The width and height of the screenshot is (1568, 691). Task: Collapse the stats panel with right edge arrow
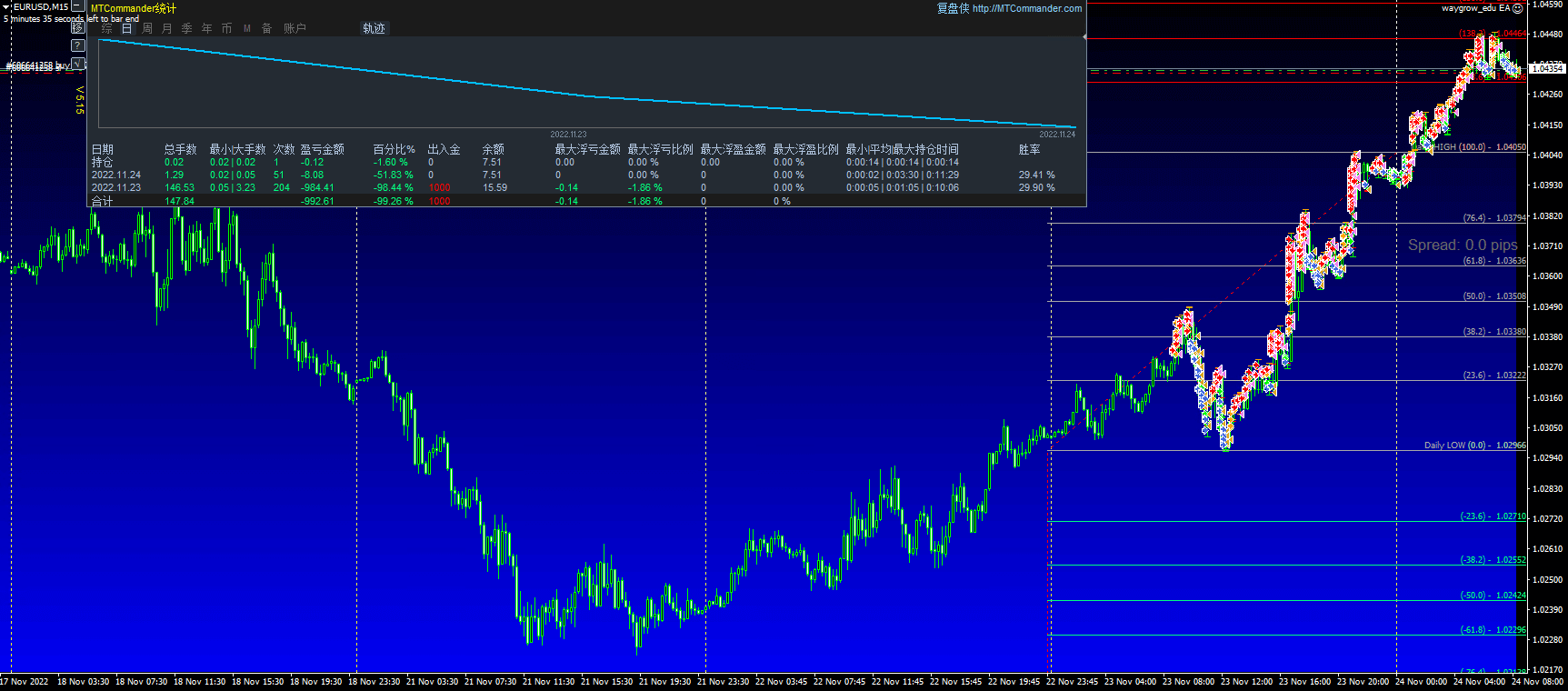[x=1084, y=36]
